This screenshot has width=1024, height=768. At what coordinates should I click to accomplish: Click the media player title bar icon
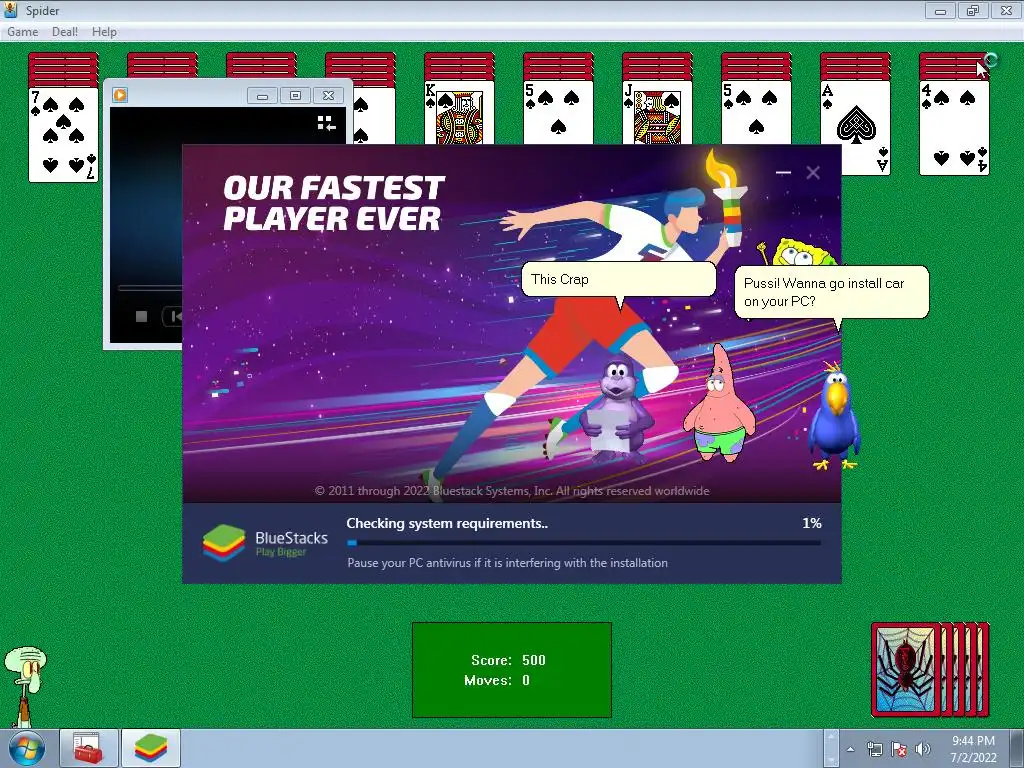coord(120,95)
